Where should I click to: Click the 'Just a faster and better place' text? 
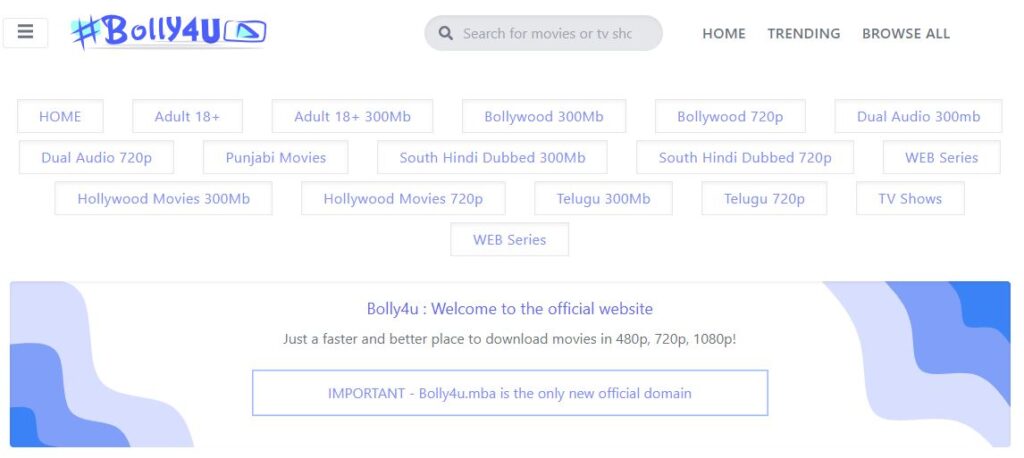coord(510,339)
